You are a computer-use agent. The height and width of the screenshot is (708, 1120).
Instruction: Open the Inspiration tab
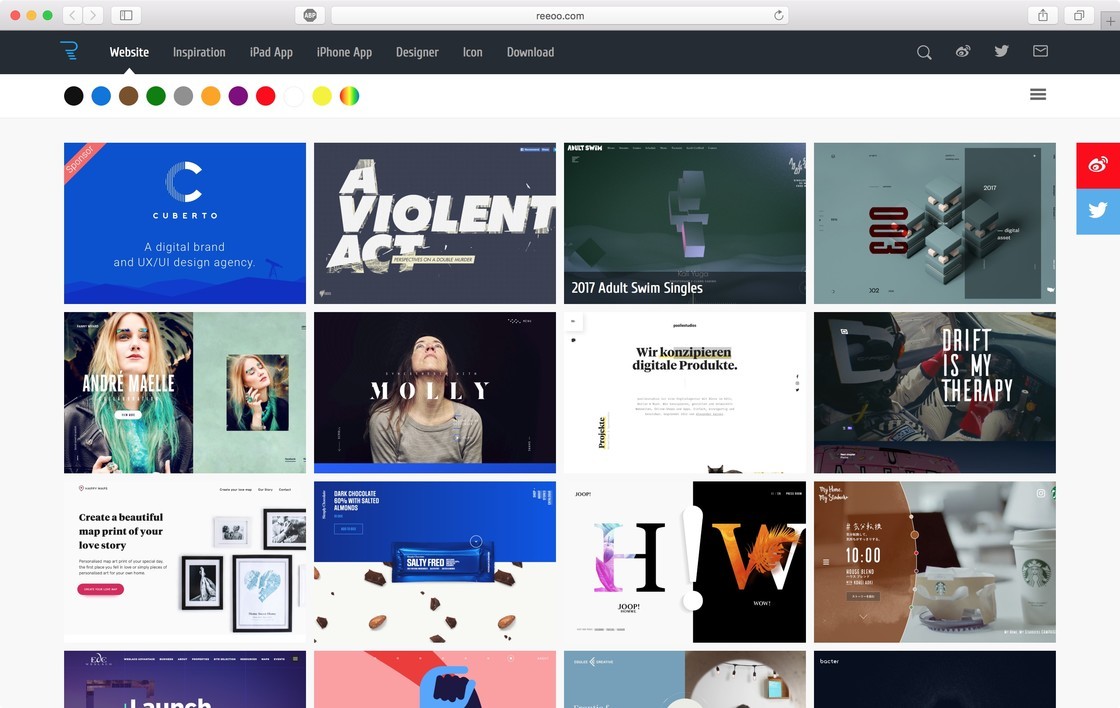pos(199,52)
